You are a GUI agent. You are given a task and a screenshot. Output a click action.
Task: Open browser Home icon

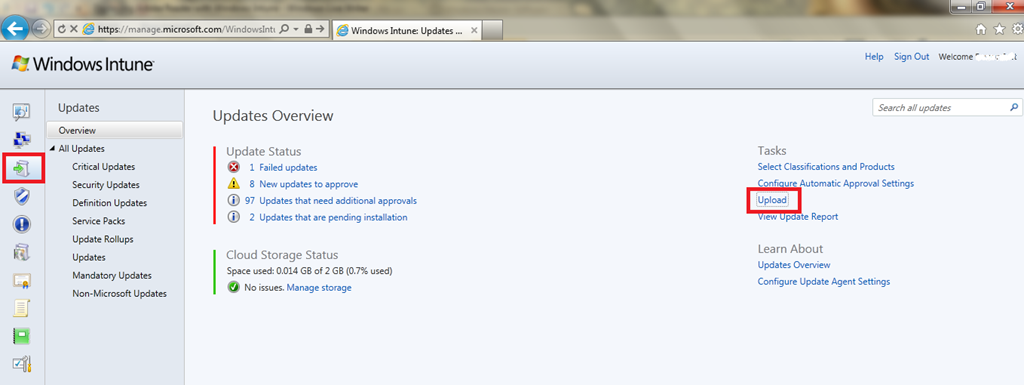click(981, 29)
